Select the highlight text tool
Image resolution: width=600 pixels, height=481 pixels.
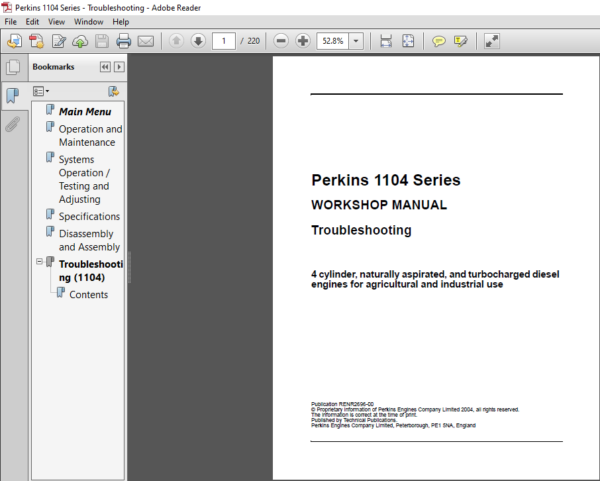click(x=460, y=41)
